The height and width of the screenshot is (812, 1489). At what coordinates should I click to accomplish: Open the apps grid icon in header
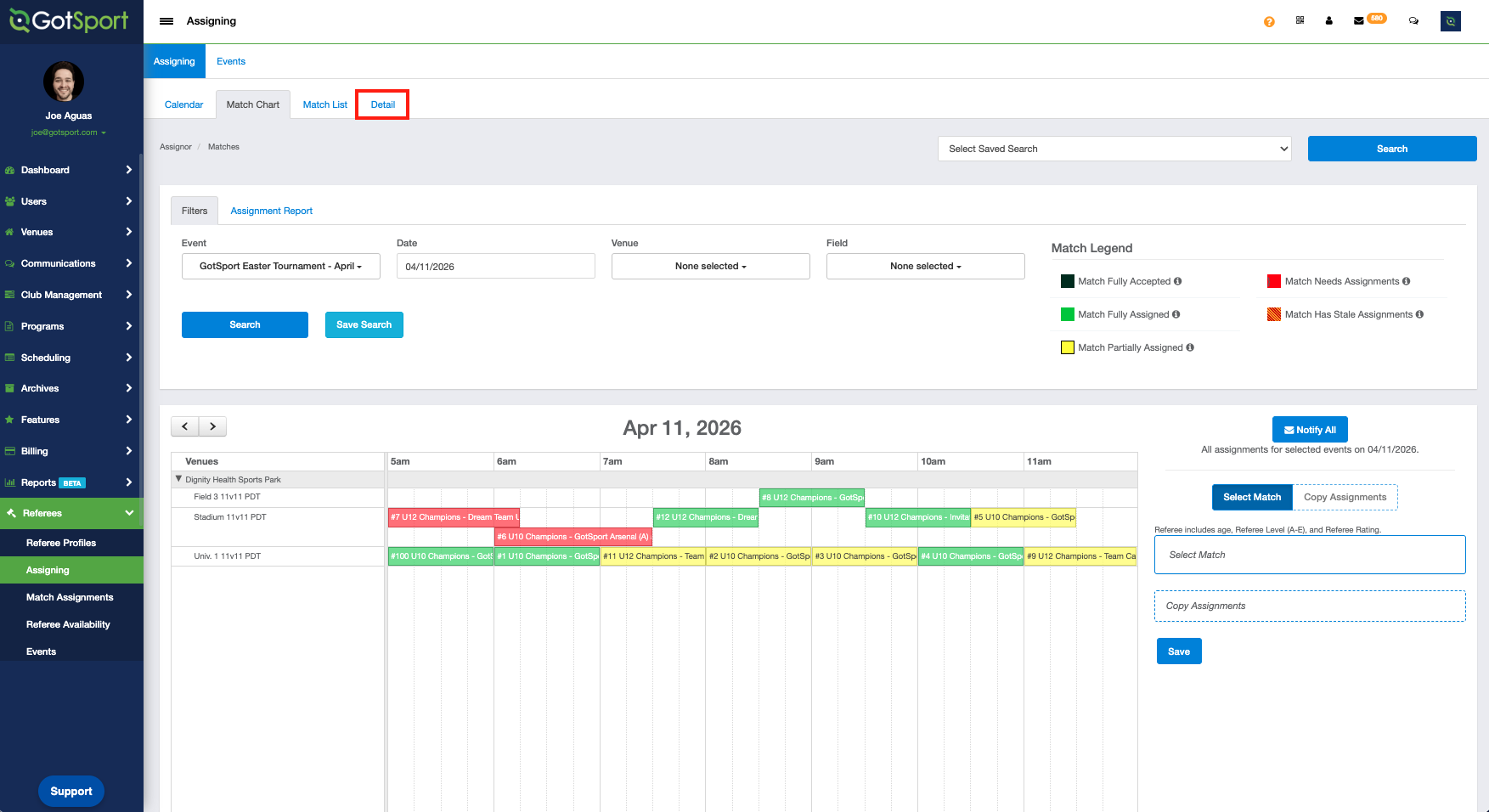click(1300, 20)
